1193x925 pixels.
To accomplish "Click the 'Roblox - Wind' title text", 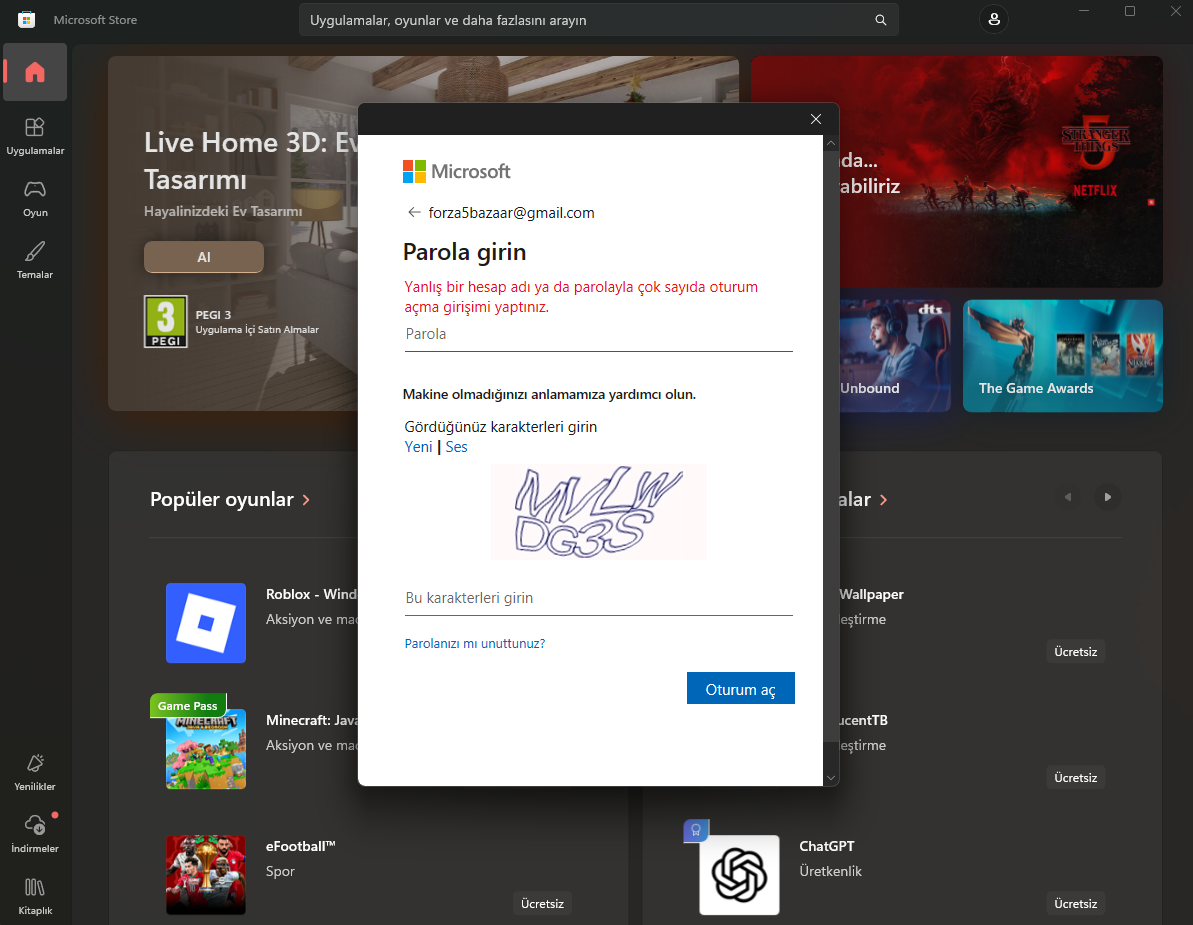I will click(x=311, y=594).
